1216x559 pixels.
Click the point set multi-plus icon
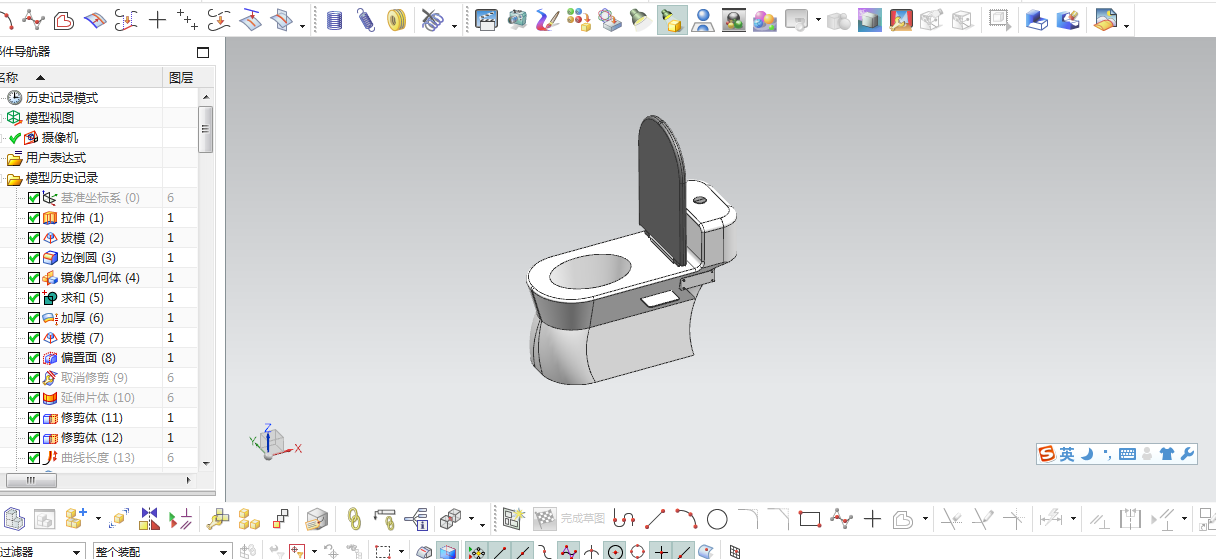[x=187, y=19]
